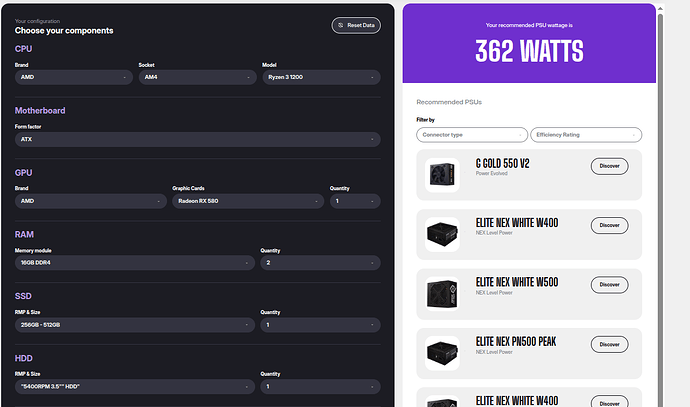Click the Choose your components heading
The width and height of the screenshot is (690, 407).
64,30
